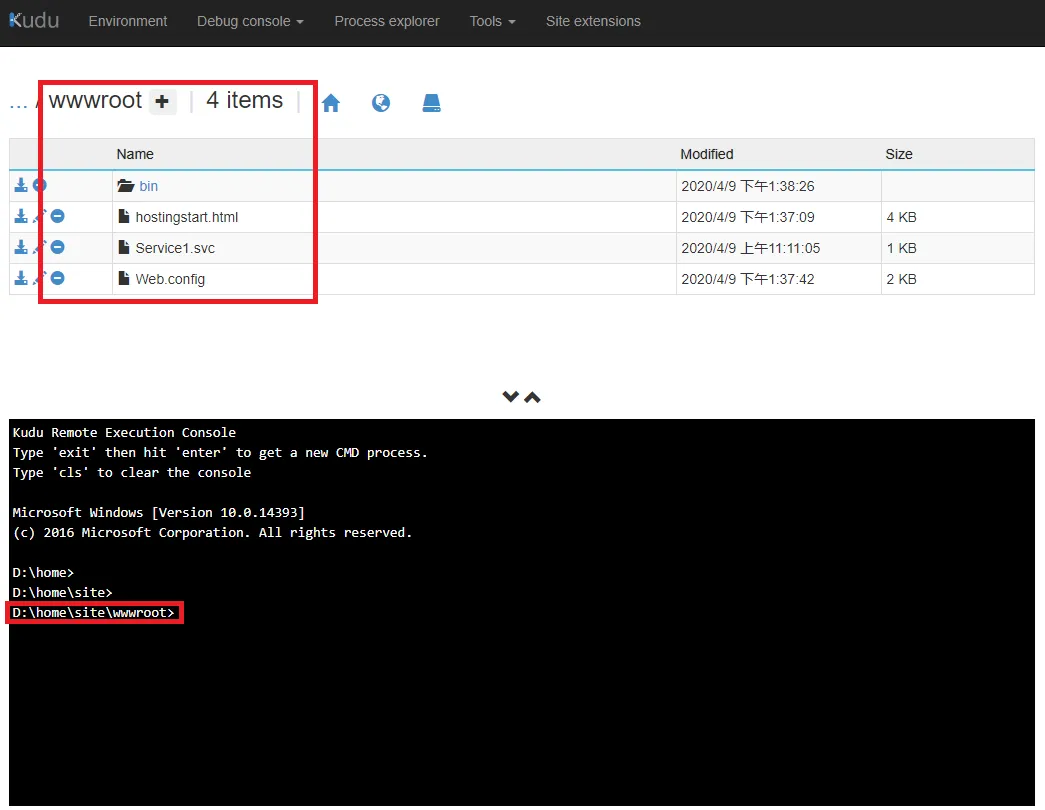Edit hostingstart.html with pencil icon

39,216
